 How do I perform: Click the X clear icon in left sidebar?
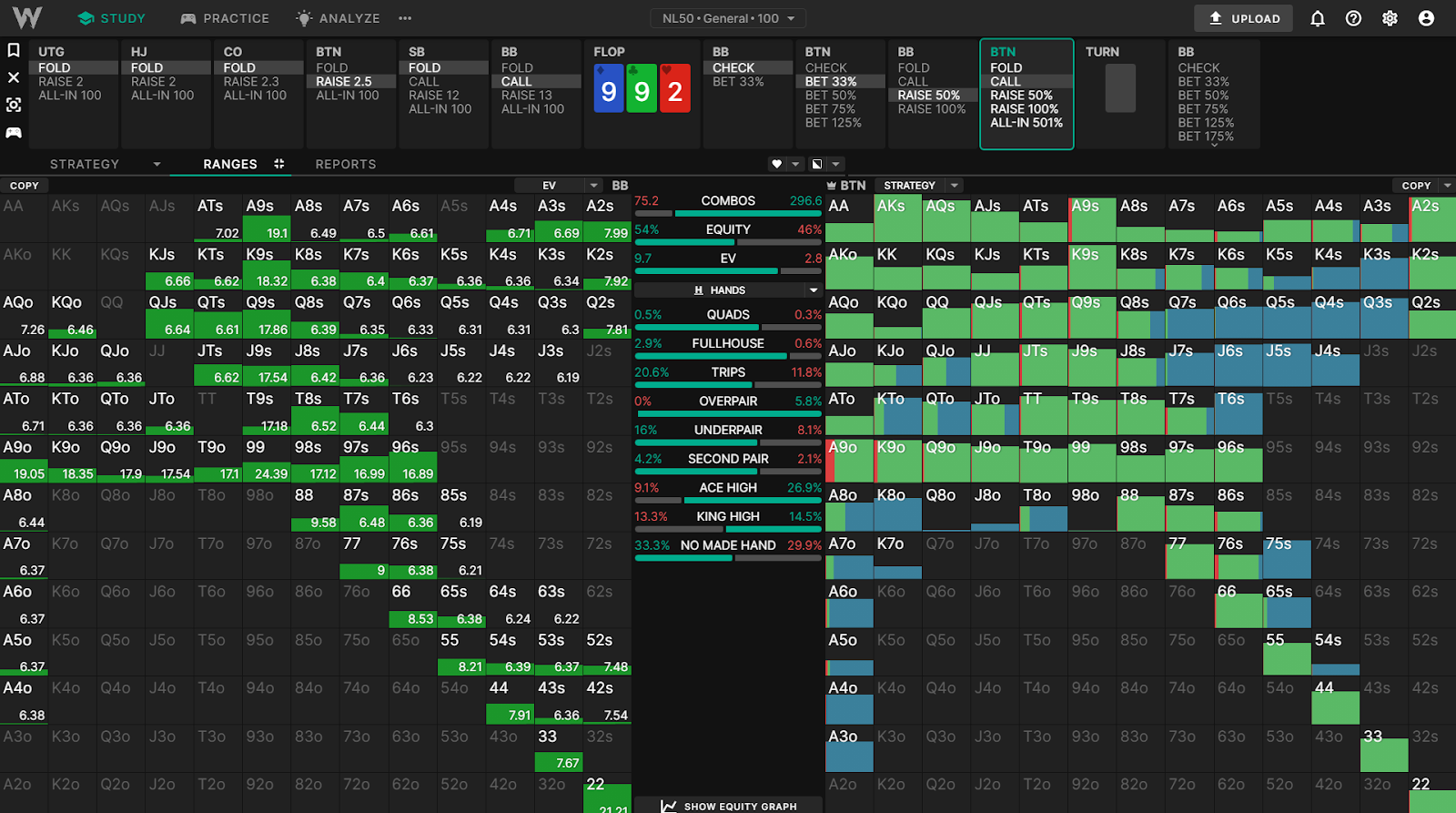click(14, 77)
